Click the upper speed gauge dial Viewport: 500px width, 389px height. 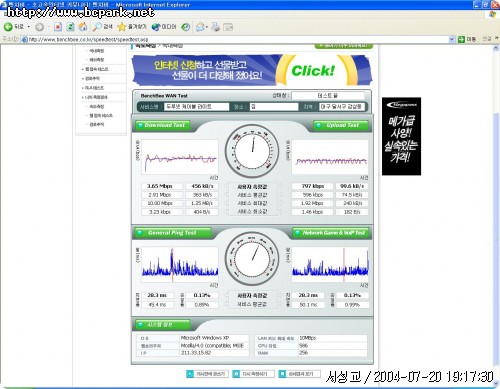(x=252, y=151)
